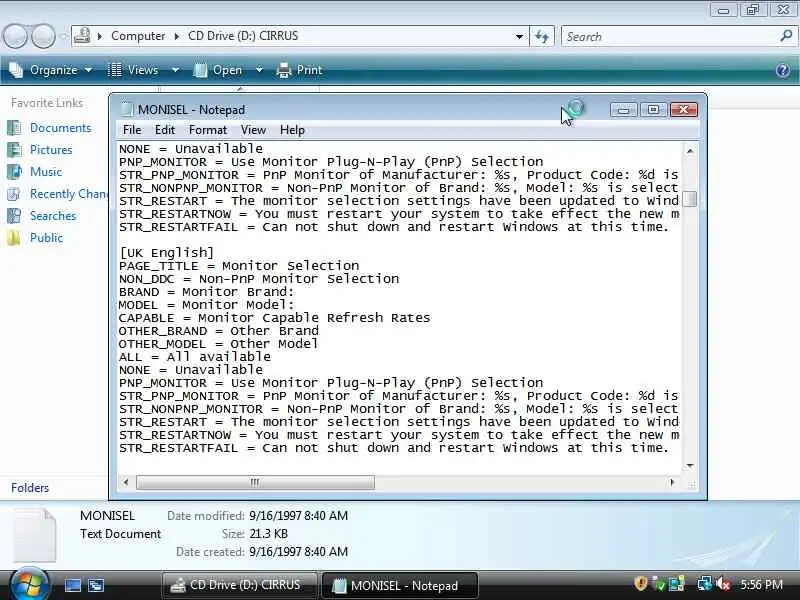800x600 pixels.
Task: Click the Documents folder icon
Action: (x=14, y=128)
